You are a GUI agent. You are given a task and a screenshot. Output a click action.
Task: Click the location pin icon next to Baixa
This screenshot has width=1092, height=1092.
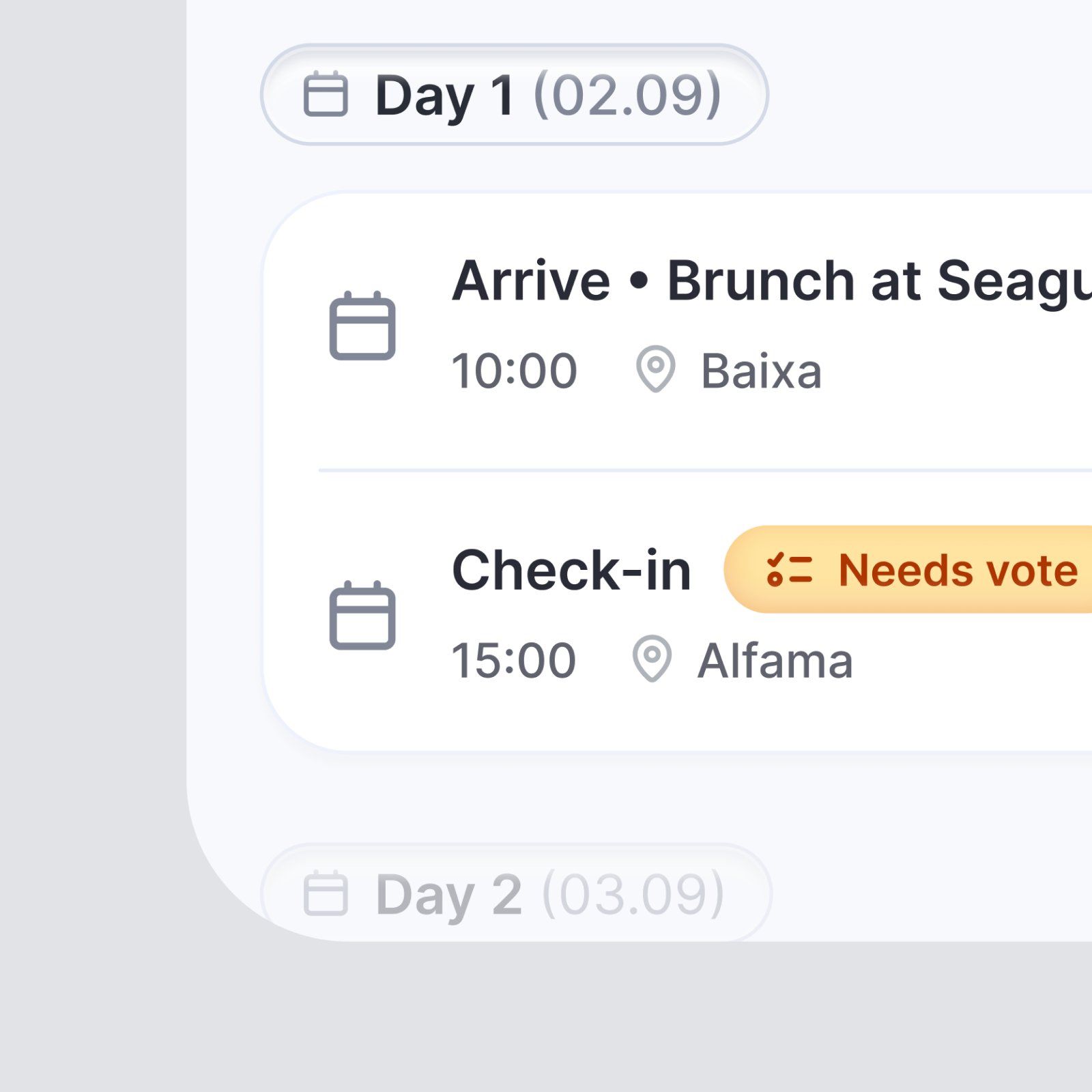point(655,369)
